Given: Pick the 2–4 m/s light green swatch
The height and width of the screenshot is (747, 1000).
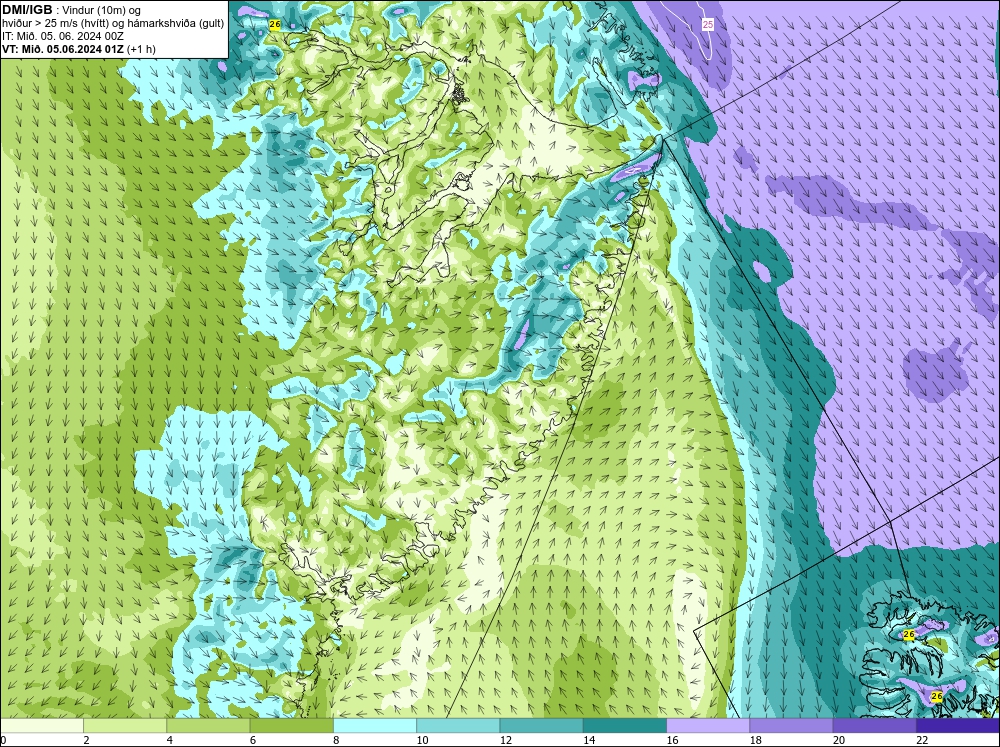Looking at the screenshot, I should click(125, 725).
